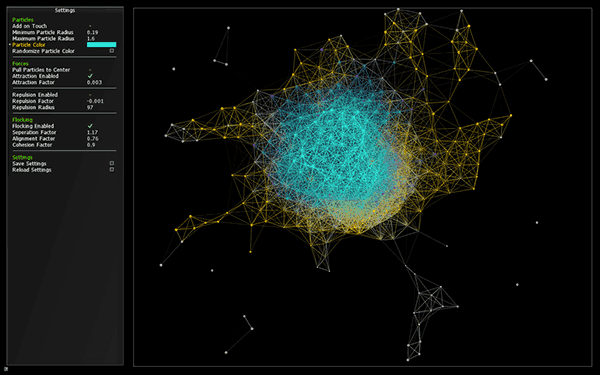Viewport: 600px width, 375px height.
Task: Collapse the green Settings group header
Action: click(22, 157)
